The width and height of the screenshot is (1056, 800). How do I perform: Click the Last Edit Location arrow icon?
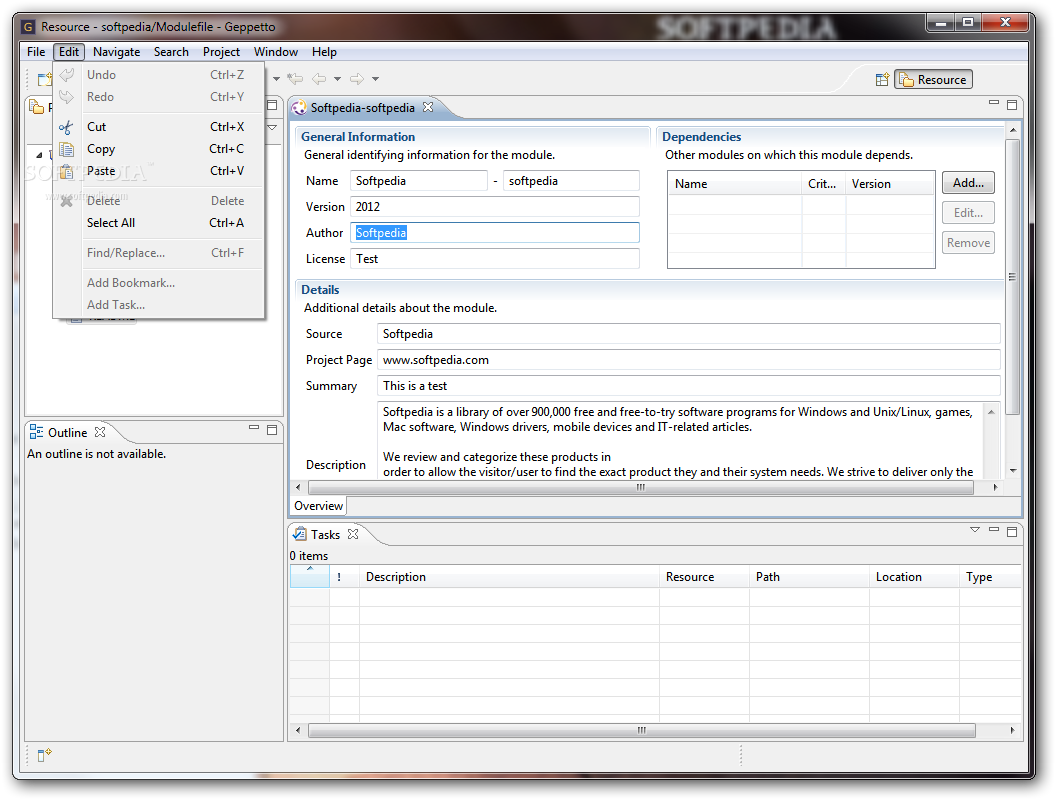coord(295,79)
